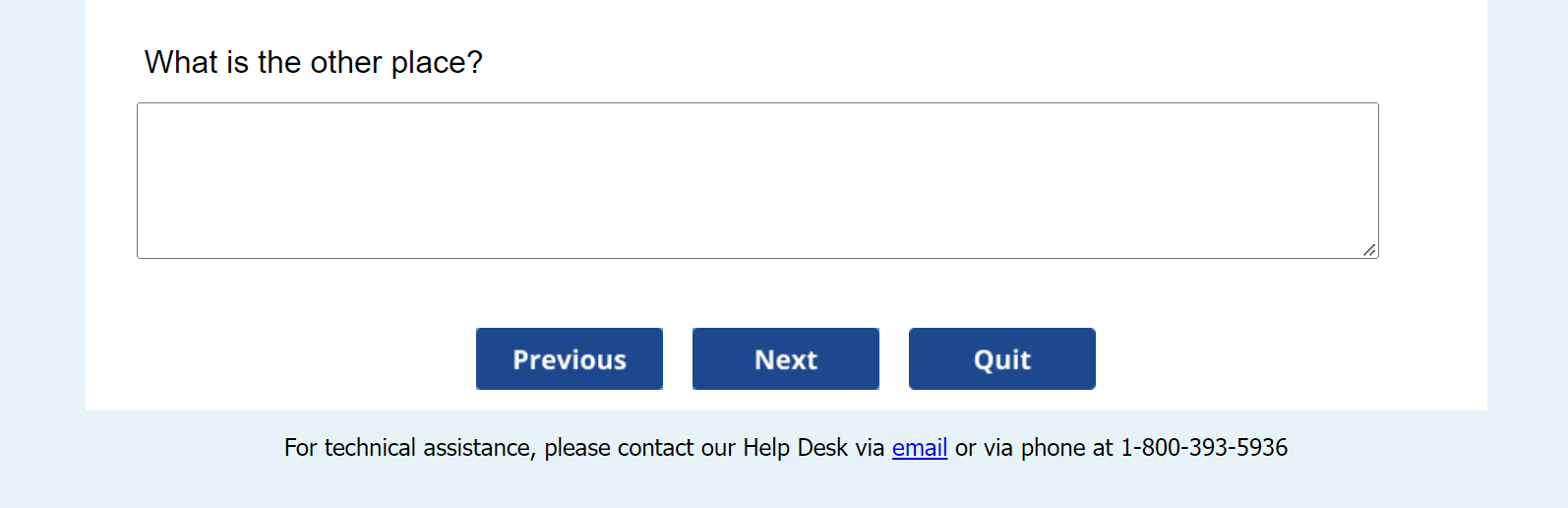The image size is (1568, 508).
Task: Quit the survey
Action: point(1001,359)
